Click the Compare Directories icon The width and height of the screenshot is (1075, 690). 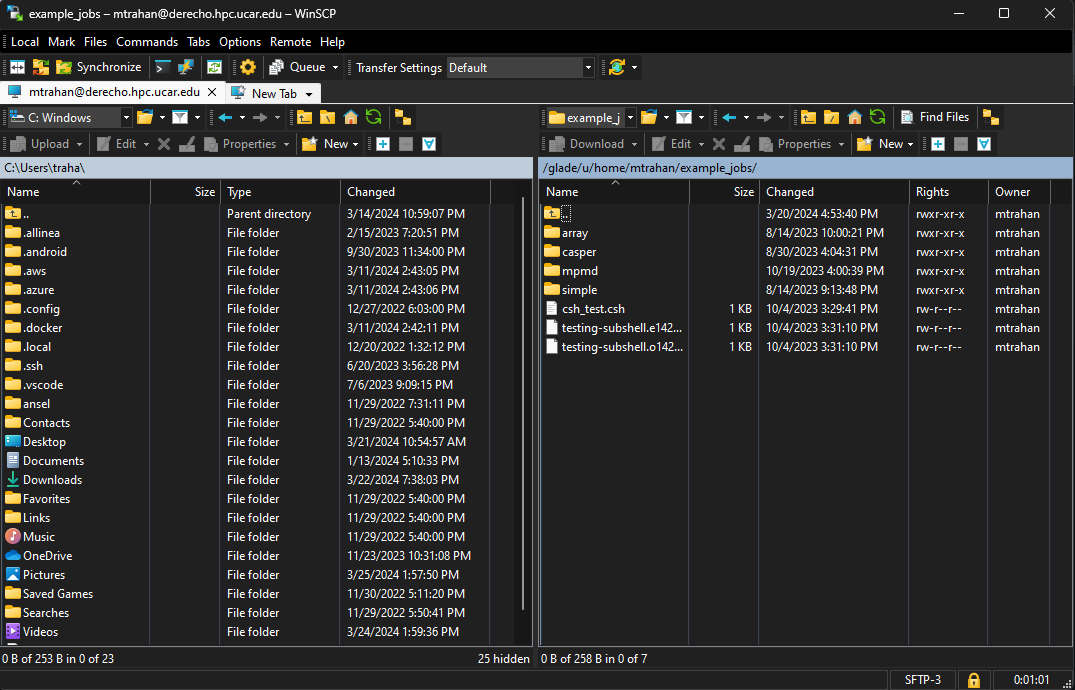(x=17, y=67)
